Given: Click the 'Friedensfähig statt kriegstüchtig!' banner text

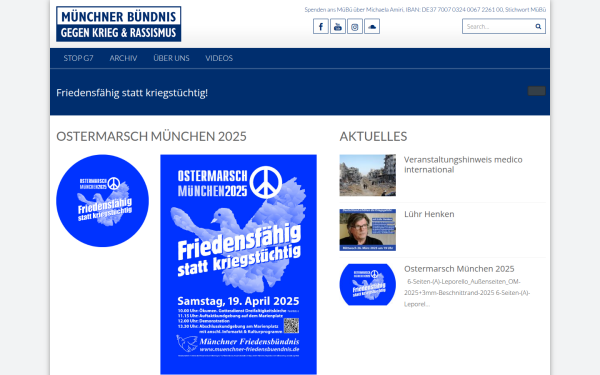Looking at the screenshot, I should coord(132,93).
